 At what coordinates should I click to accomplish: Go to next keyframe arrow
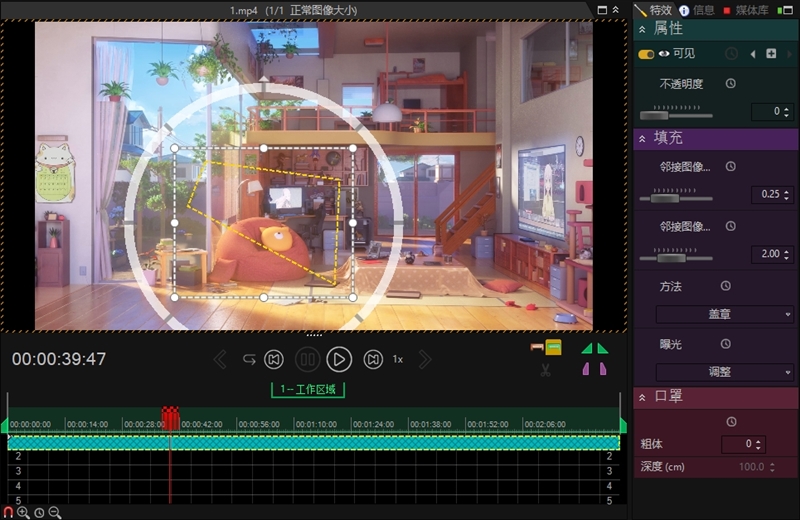tap(789, 54)
